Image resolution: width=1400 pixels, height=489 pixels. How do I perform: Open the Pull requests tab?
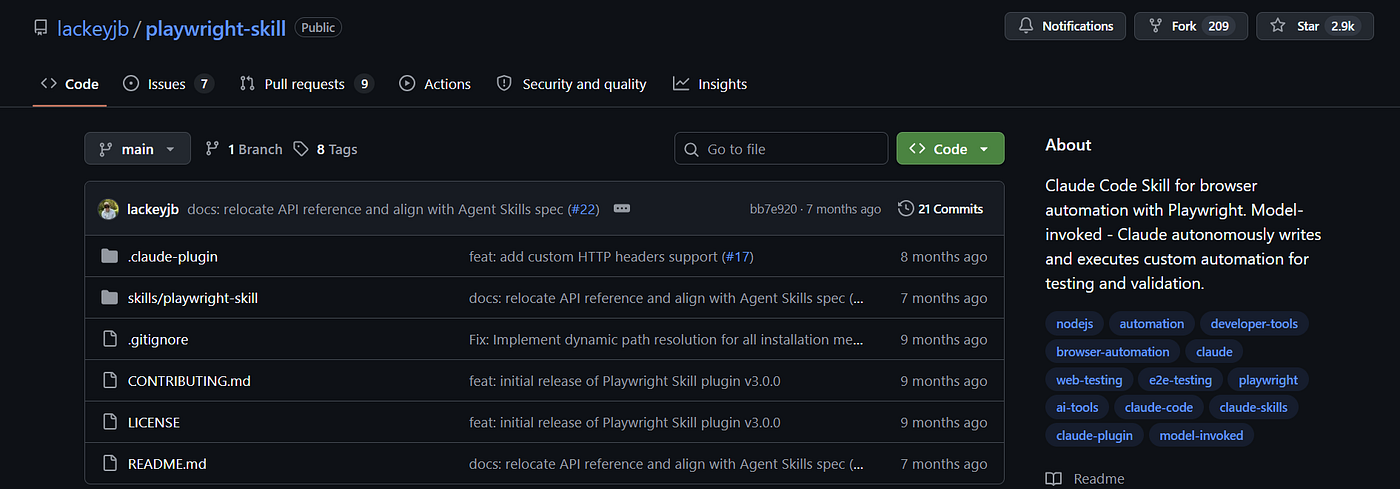(306, 84)
